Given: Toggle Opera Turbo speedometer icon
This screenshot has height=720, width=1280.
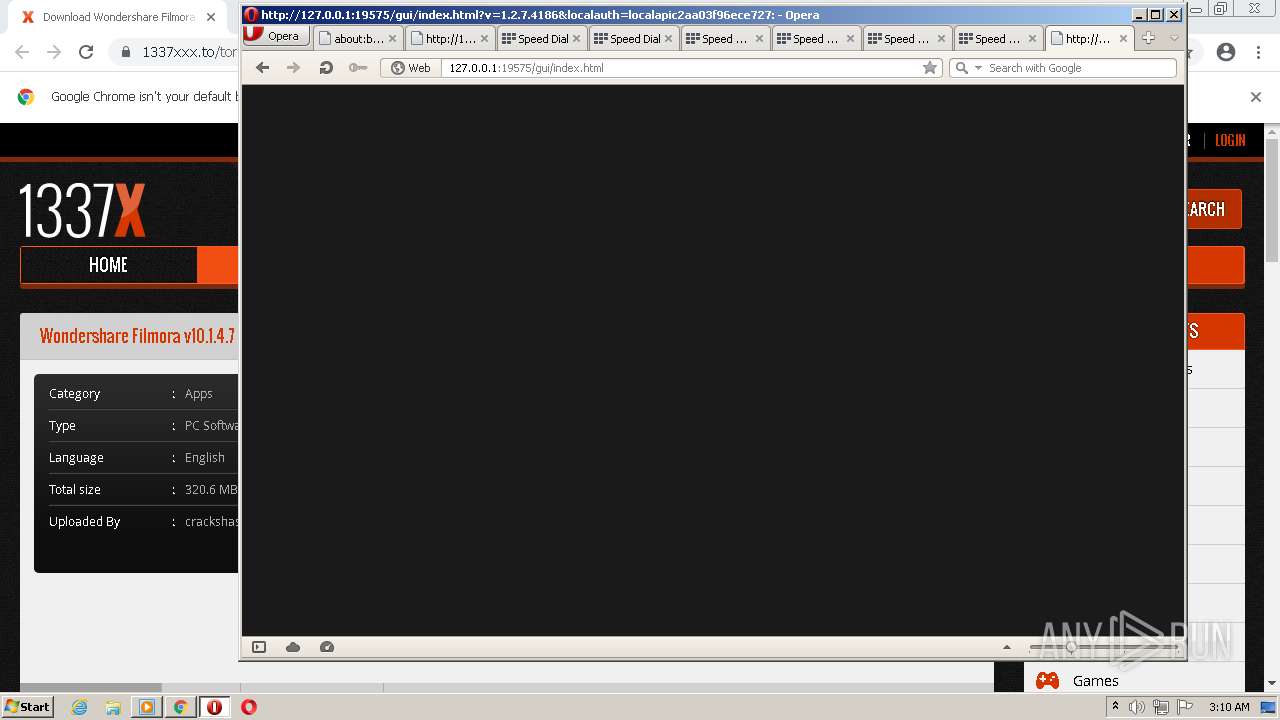Looking at the screenshot, I should (x=326, y=647).
